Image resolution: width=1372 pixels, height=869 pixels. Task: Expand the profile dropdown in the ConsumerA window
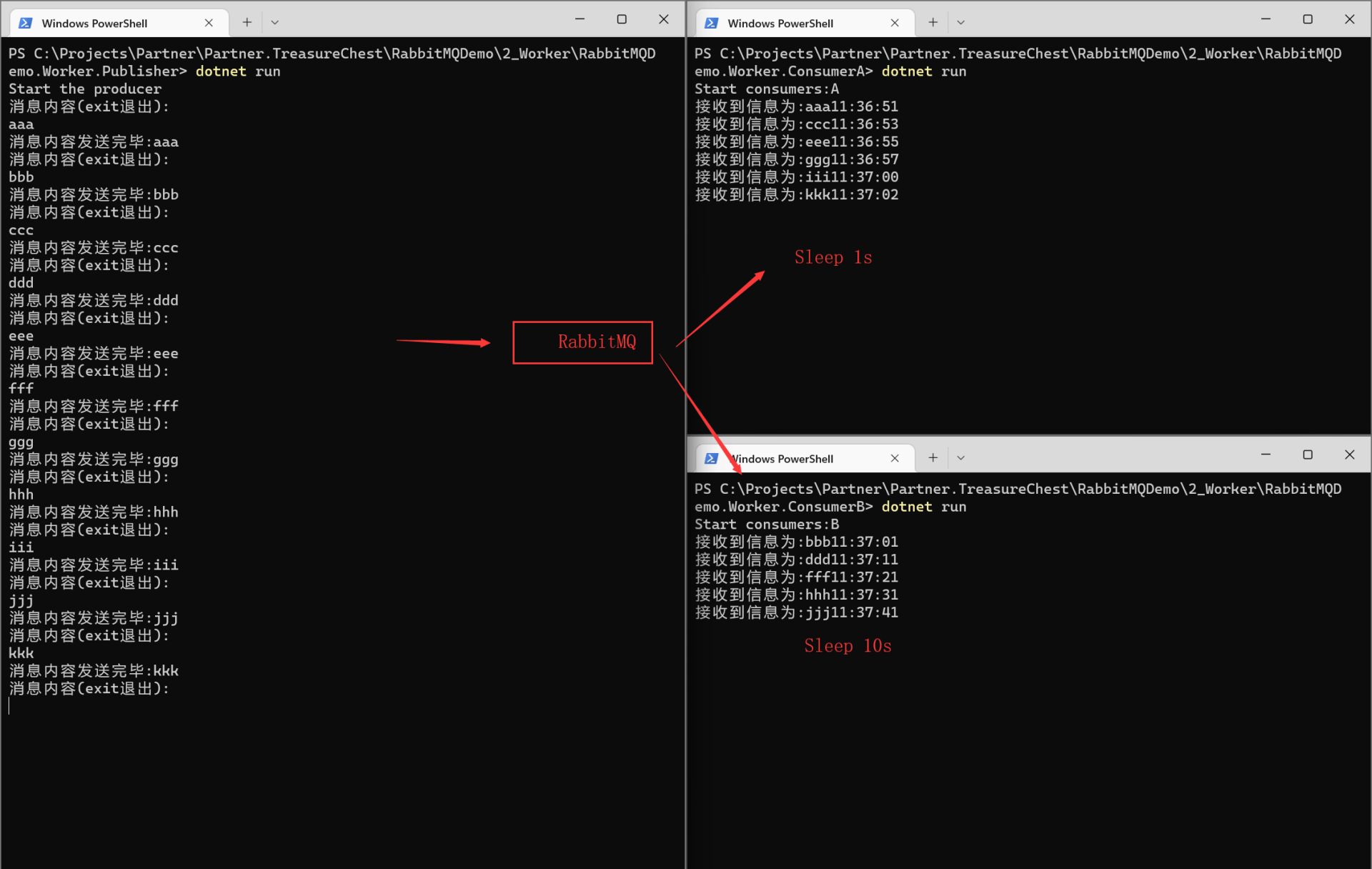point(960,22)
